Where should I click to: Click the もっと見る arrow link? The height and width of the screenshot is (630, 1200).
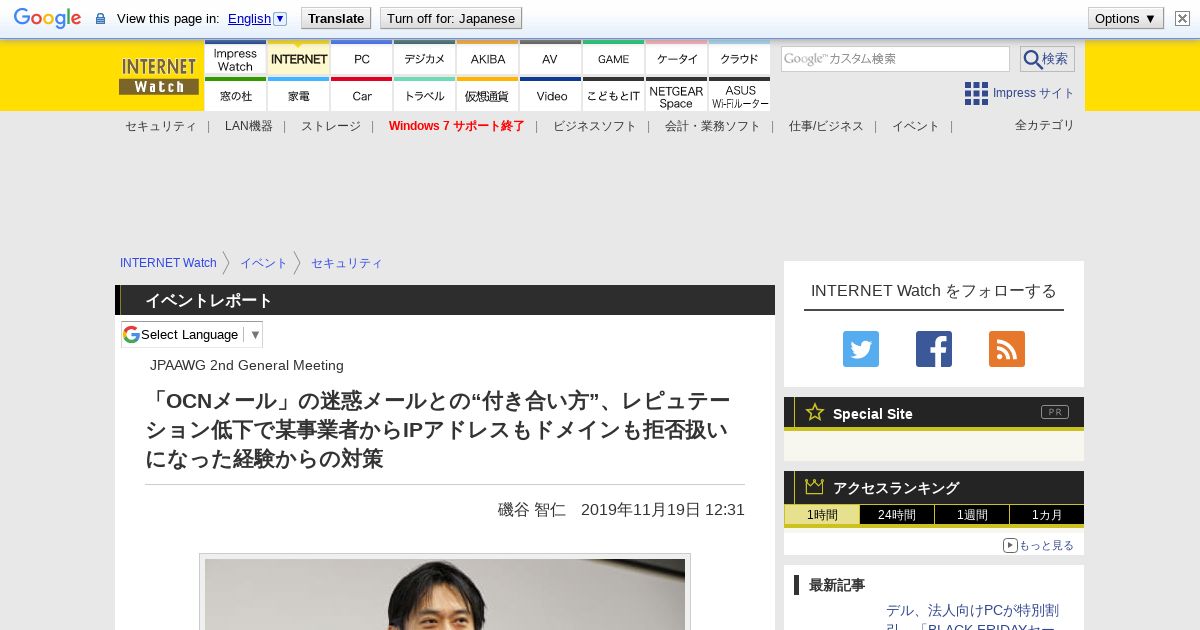point(1039,545)
